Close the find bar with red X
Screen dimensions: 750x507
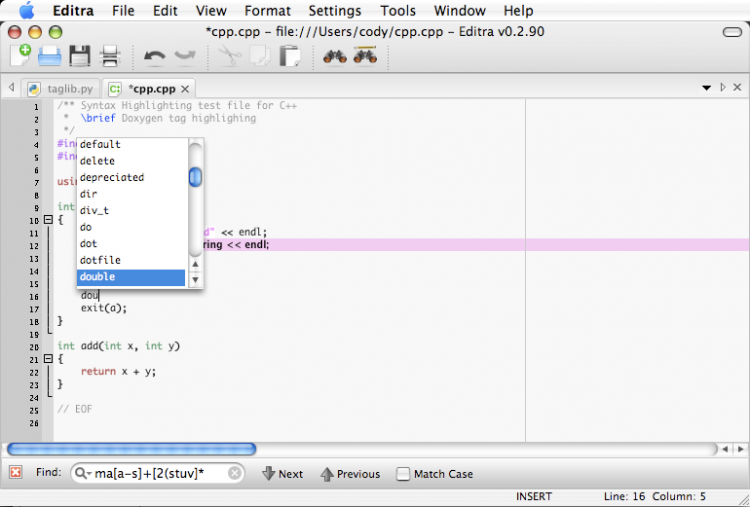pos(15,473)
